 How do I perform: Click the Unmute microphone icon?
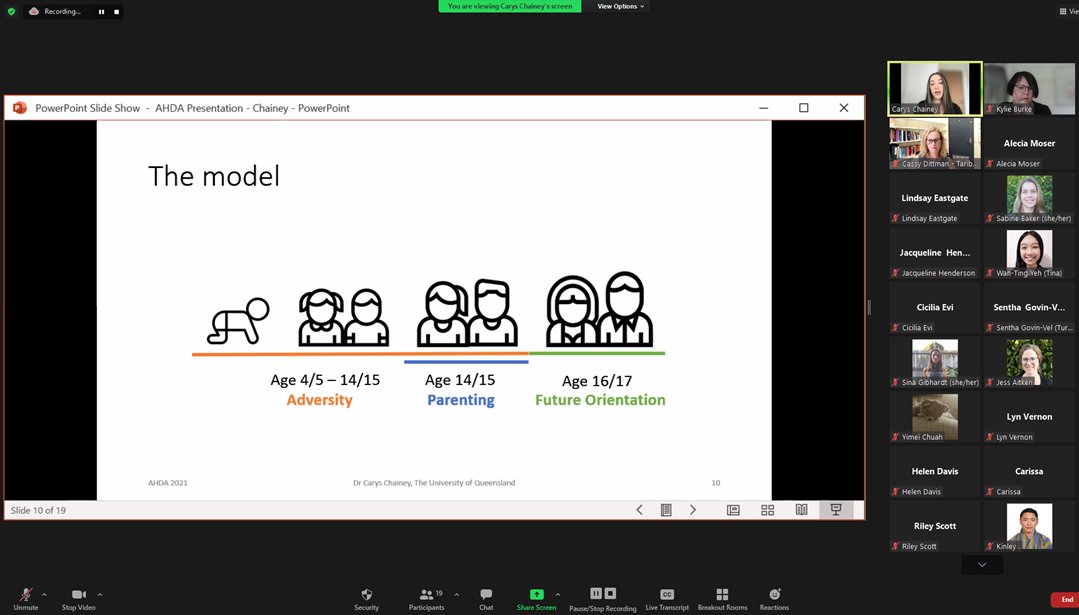click(26, 594)
